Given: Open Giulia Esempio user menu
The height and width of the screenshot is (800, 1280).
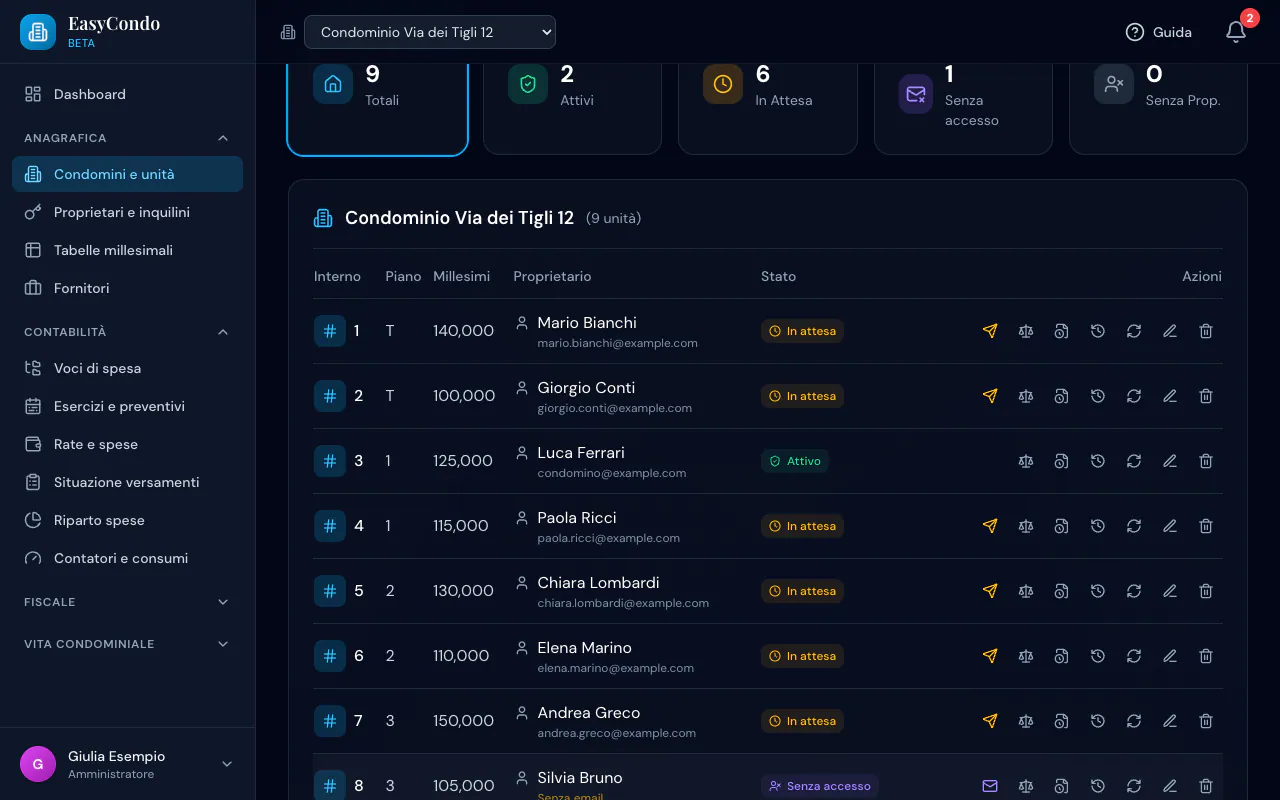Looking at the screenshot, I should click(127, 764).
